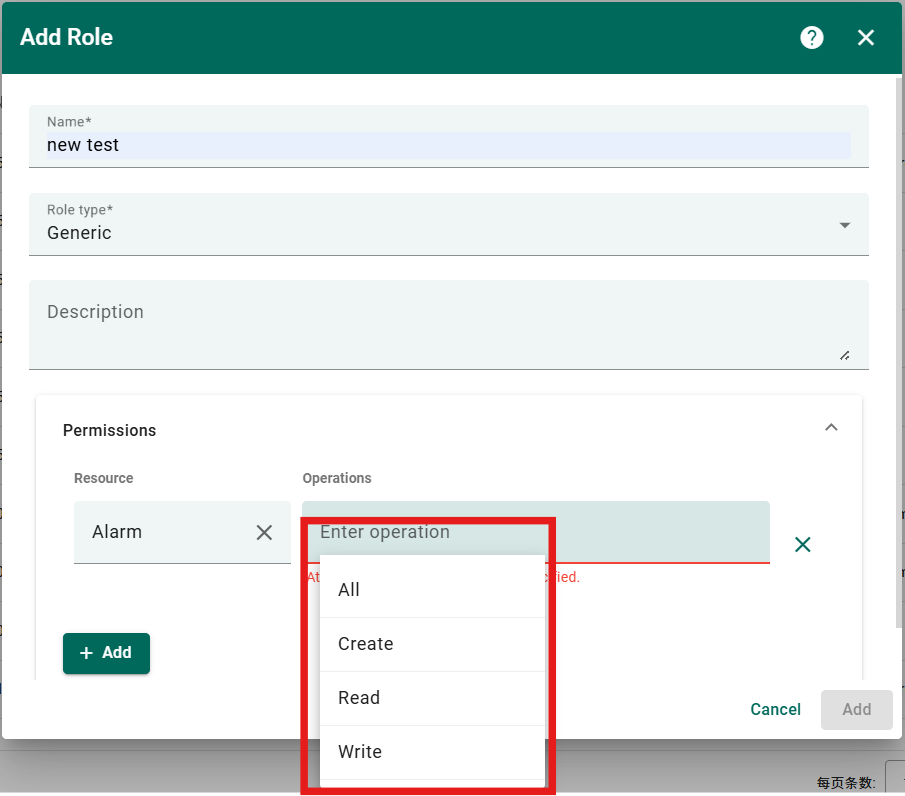Grab the Description resize handle
The width and height of the screenshot is (905, 796).
844,356
